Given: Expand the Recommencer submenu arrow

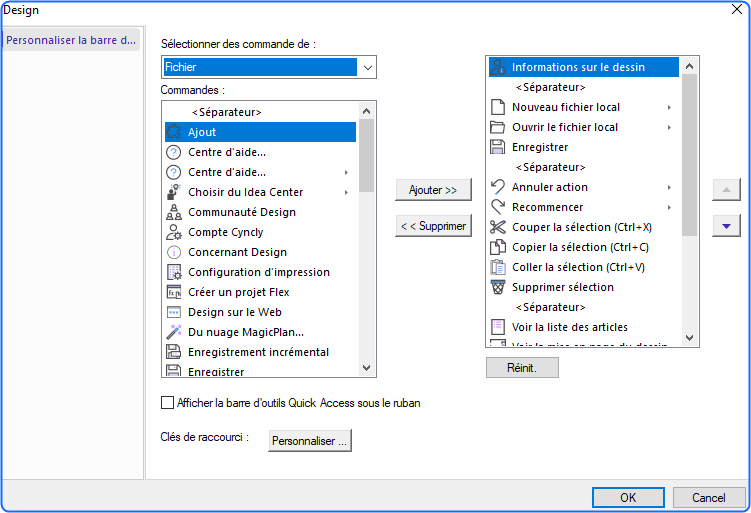Looking at the screenshot, I should [x=669, y=207].
